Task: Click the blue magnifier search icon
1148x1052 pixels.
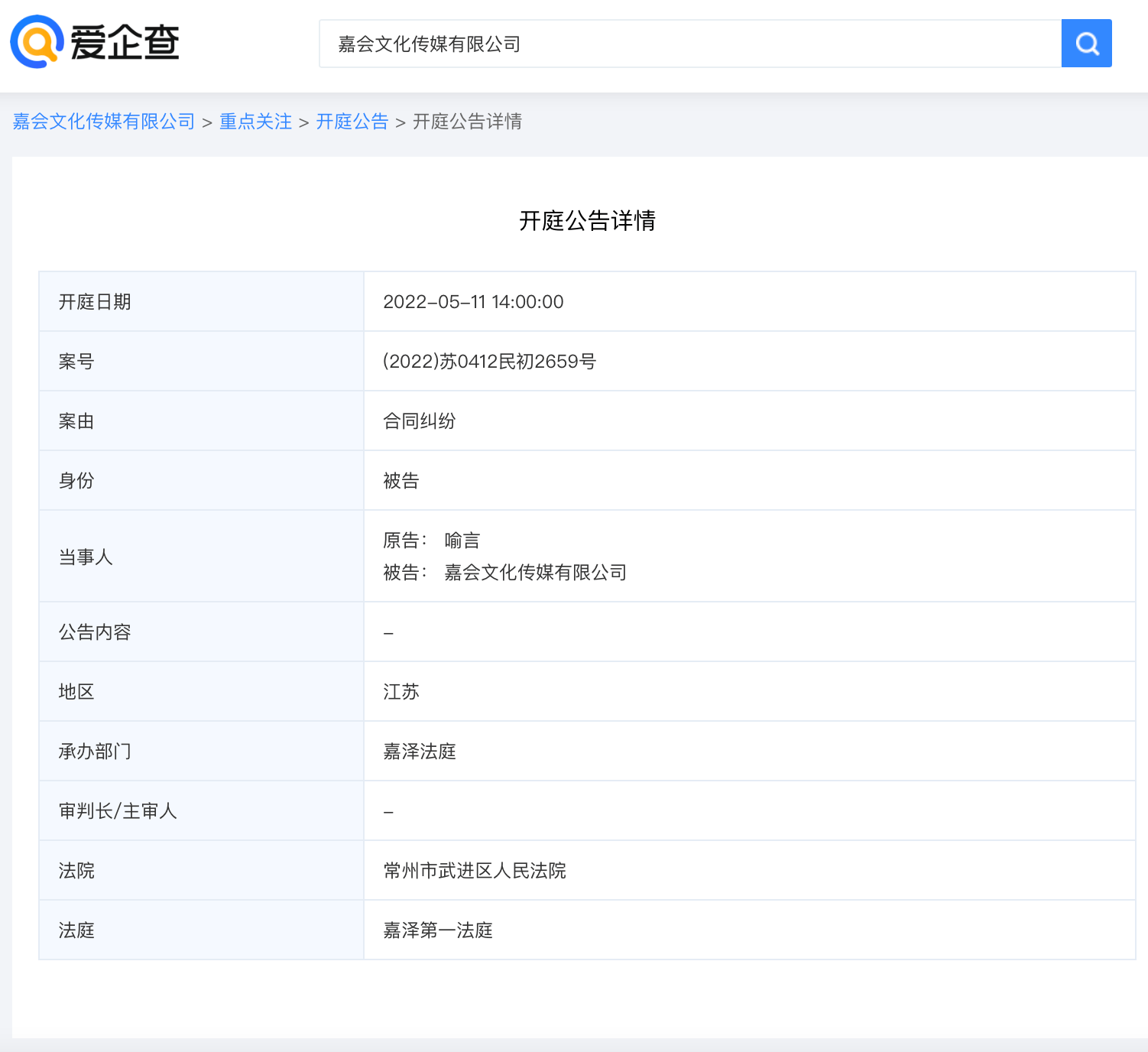Action: tap(1086, 44)
